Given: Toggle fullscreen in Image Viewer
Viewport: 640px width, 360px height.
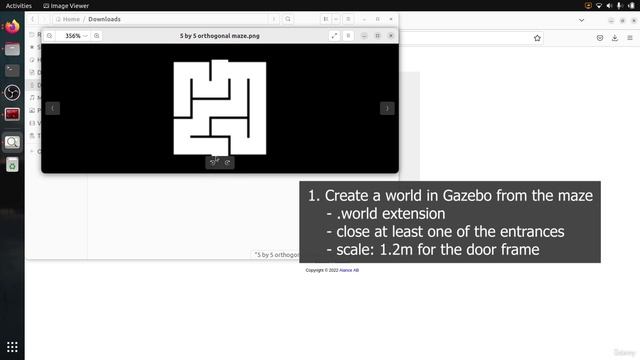Looking at the screenshot, I should [334, 36].
